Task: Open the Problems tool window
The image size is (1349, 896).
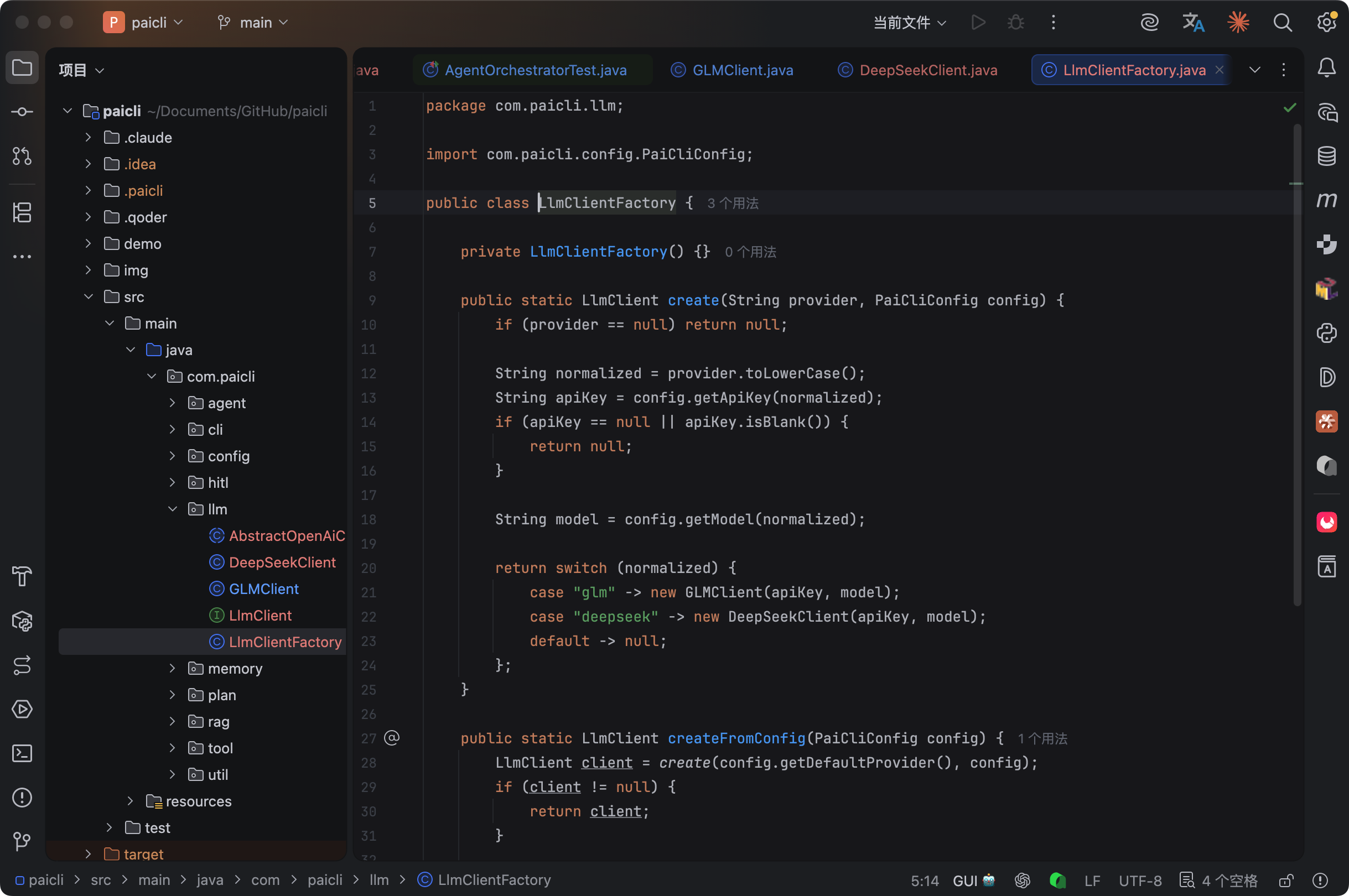Action: 22,797
